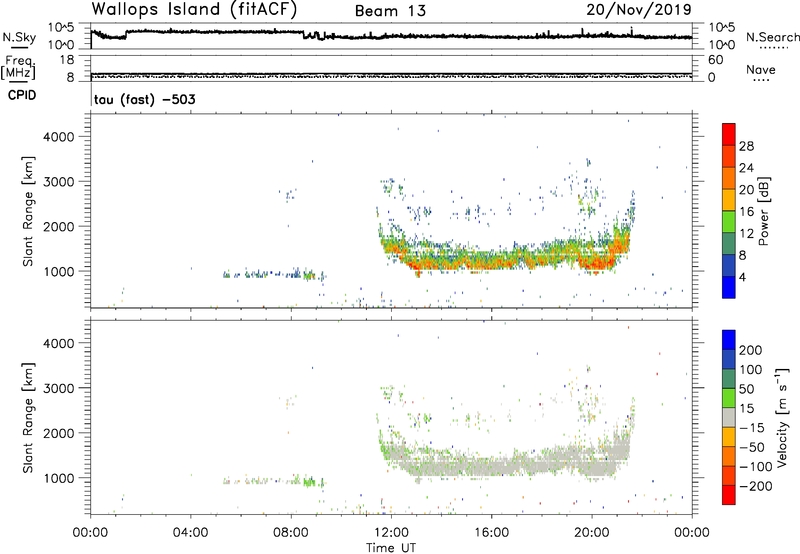
Task: Click the green velocity echoes near 09:00
Action: coord(309,481)
